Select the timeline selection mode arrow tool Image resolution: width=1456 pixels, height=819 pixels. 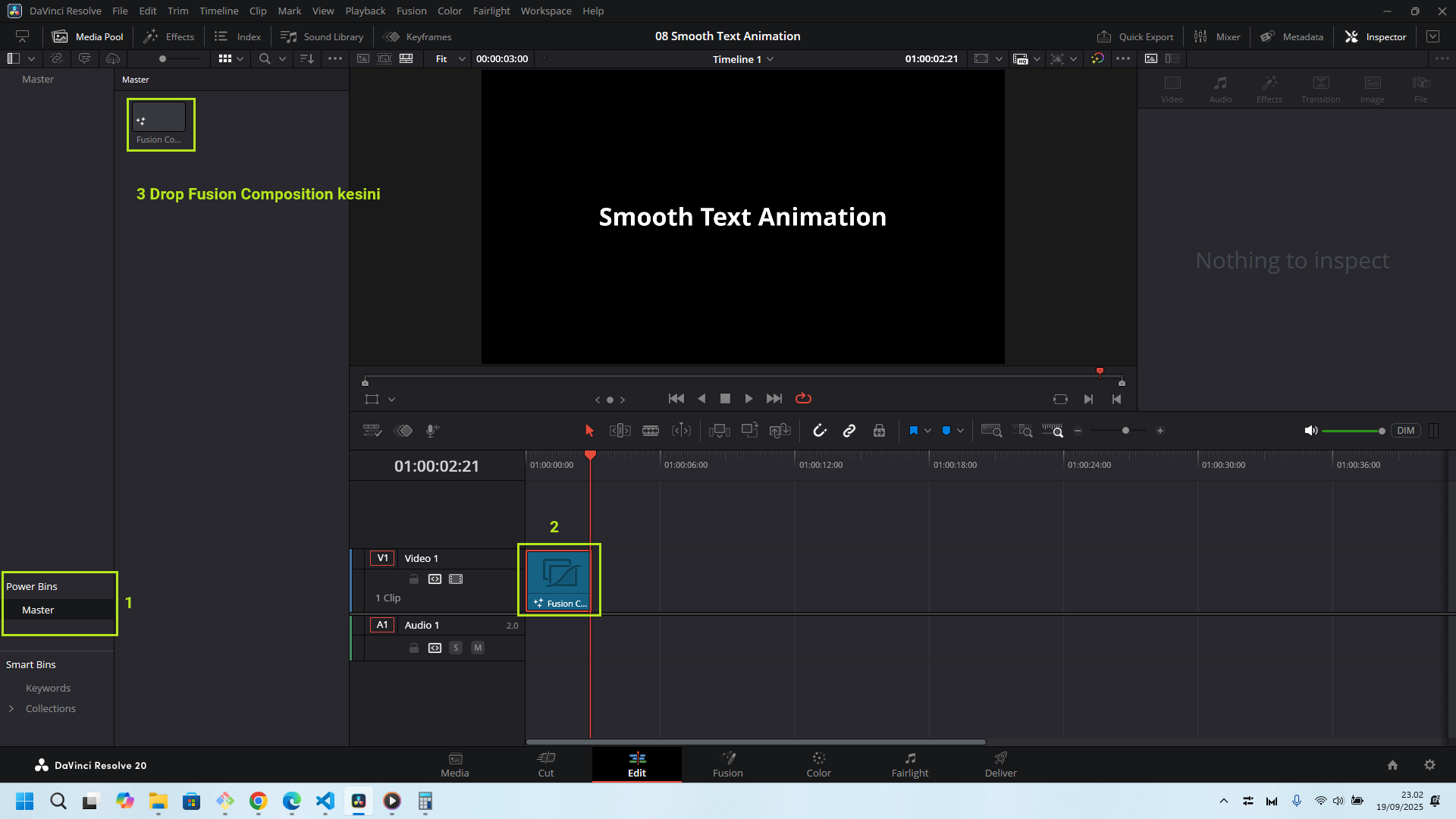pos(589,431)
